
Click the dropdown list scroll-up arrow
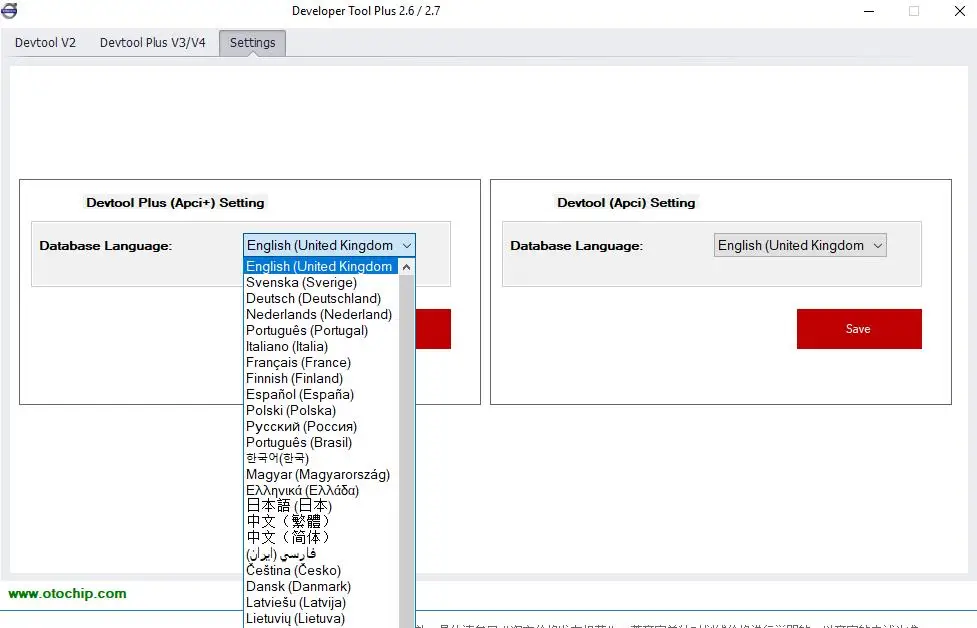point(406,267)
